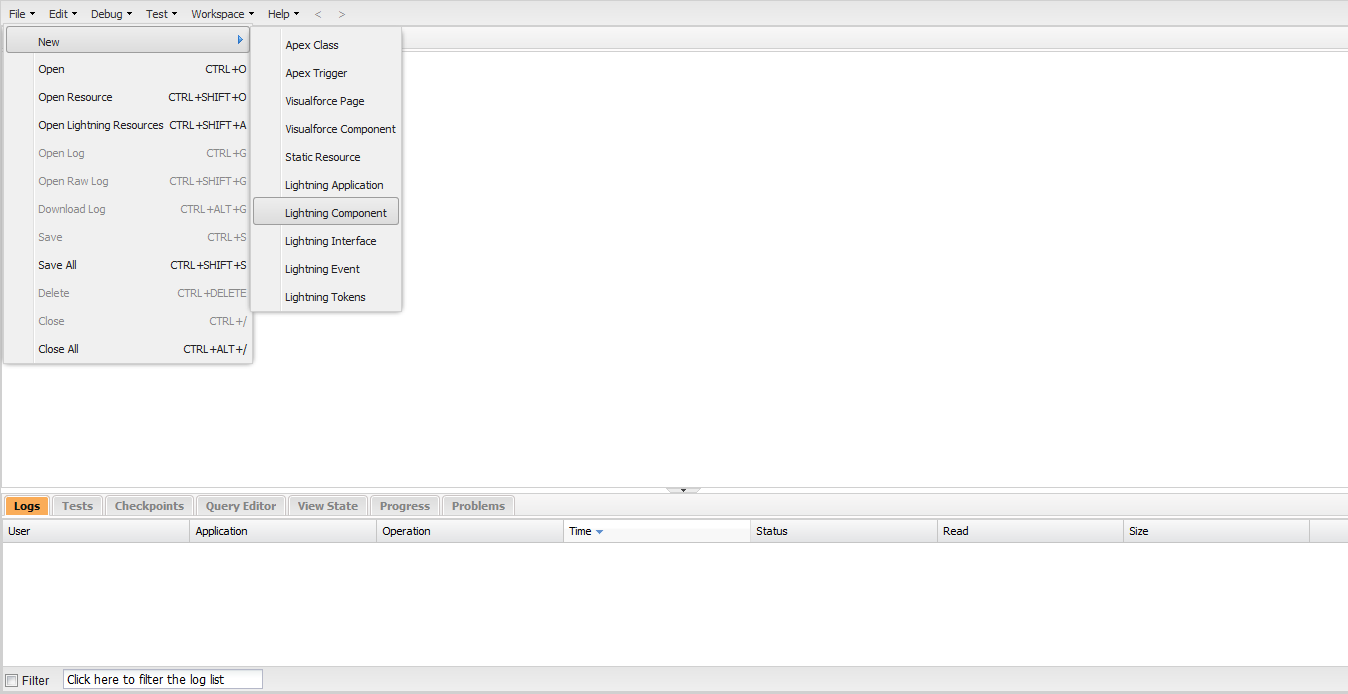Switch to the Problems tab
This screenshot has height=694, width=1348.
click(x=478, y=506)
